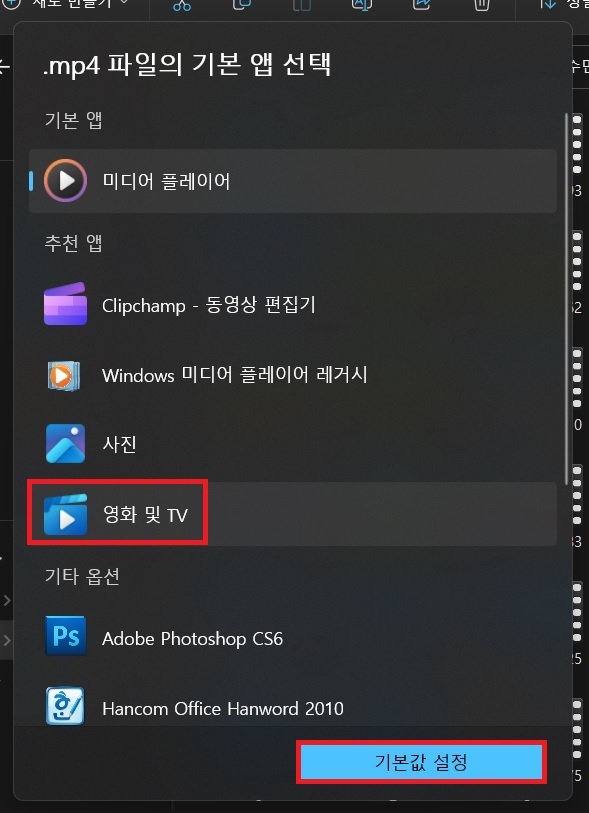Expand chevron above the highlighted Explorer navigation row

pos(7,600)
